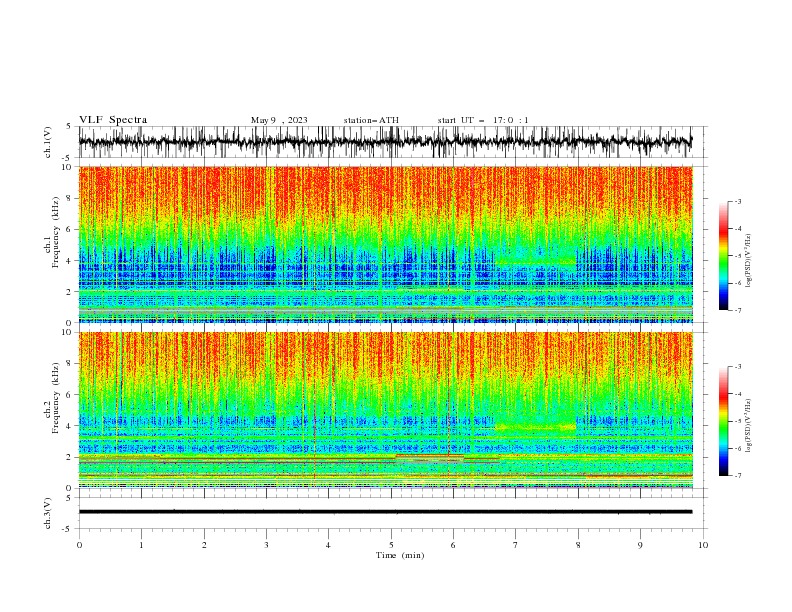Click the '-3' label on ch.1 color bar
This screenshot has width=792, height=612.
coord(737,201)
